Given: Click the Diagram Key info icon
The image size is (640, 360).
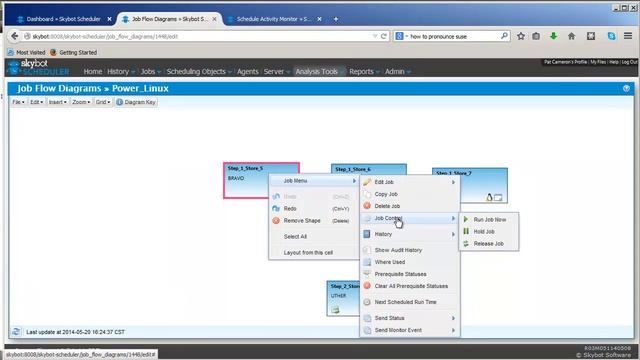Looking at the screenshot, I should pyautogui.click(x=119, y=102).
